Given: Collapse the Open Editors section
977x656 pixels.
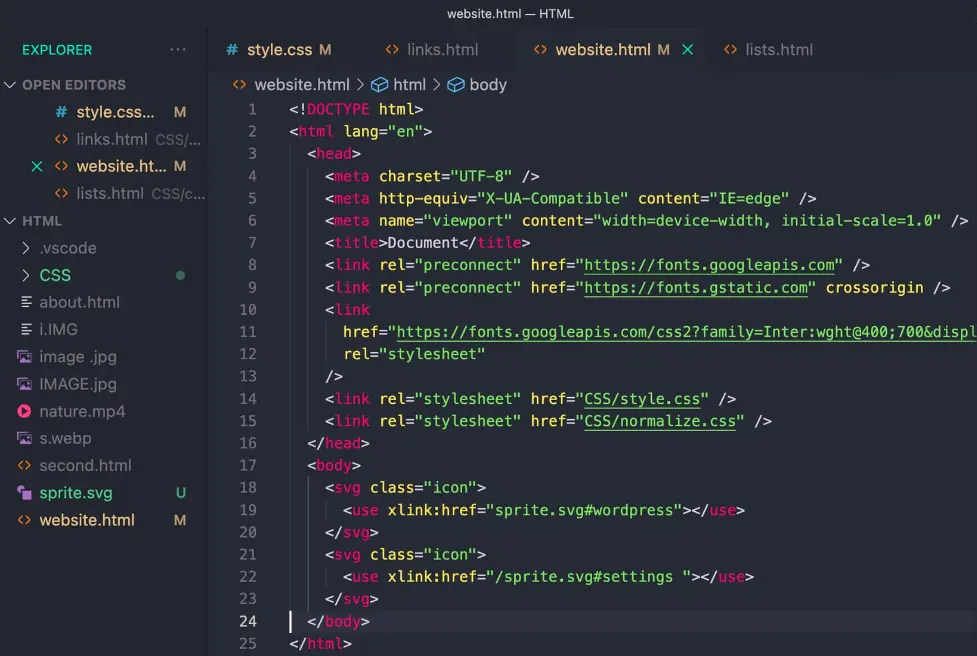Looking at the screenshot, I should click(x=11, y=85).
